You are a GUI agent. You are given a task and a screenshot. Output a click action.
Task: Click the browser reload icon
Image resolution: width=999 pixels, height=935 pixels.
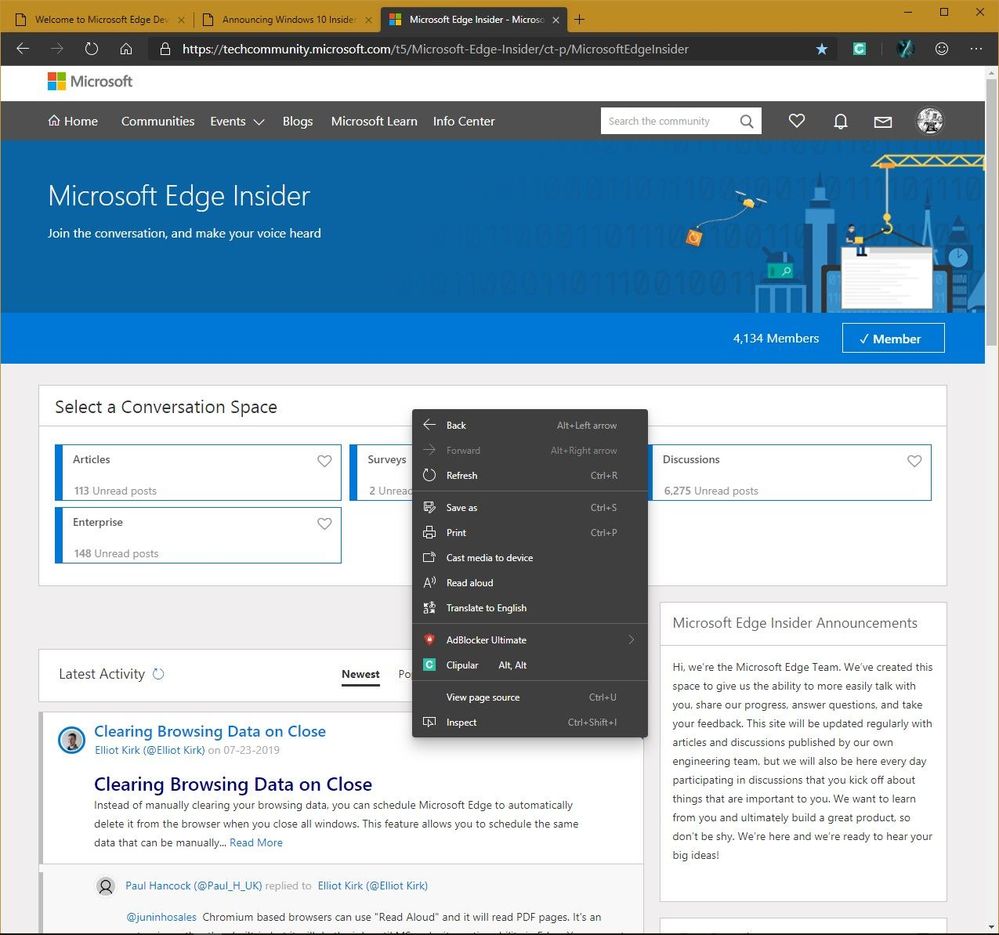pos(92,48)
